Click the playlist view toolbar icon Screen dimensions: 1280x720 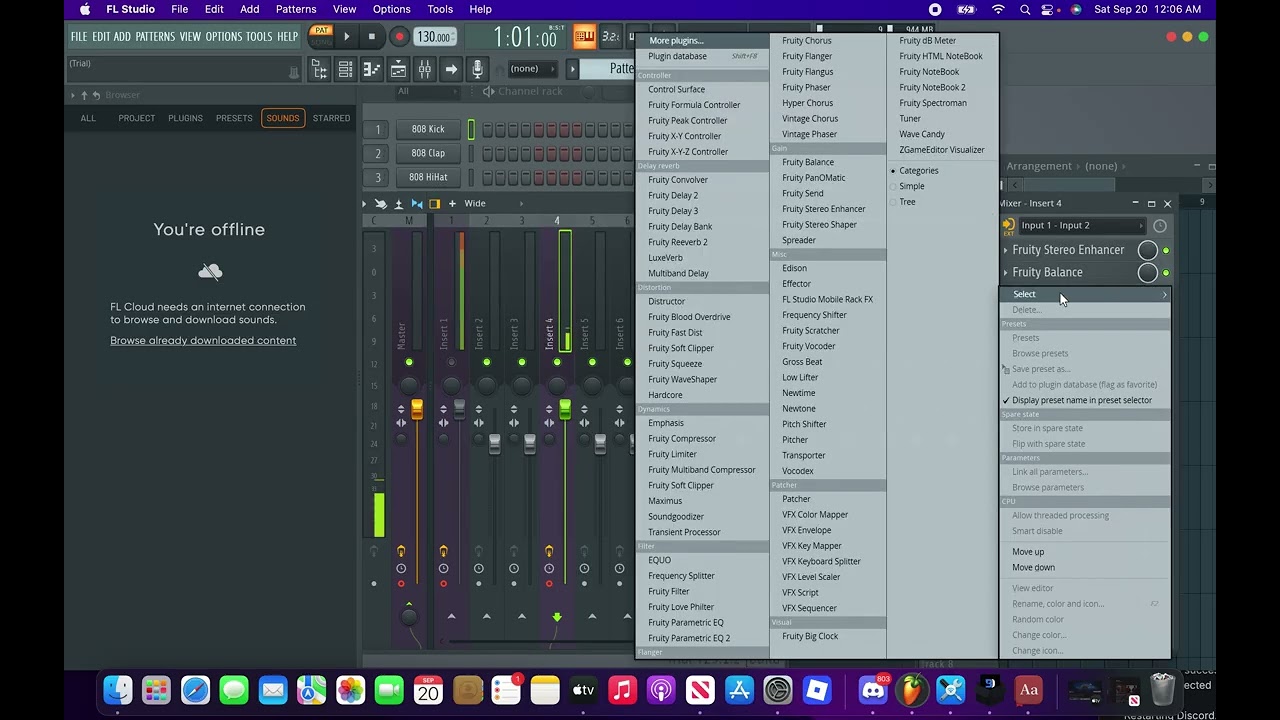pos(398,69)
